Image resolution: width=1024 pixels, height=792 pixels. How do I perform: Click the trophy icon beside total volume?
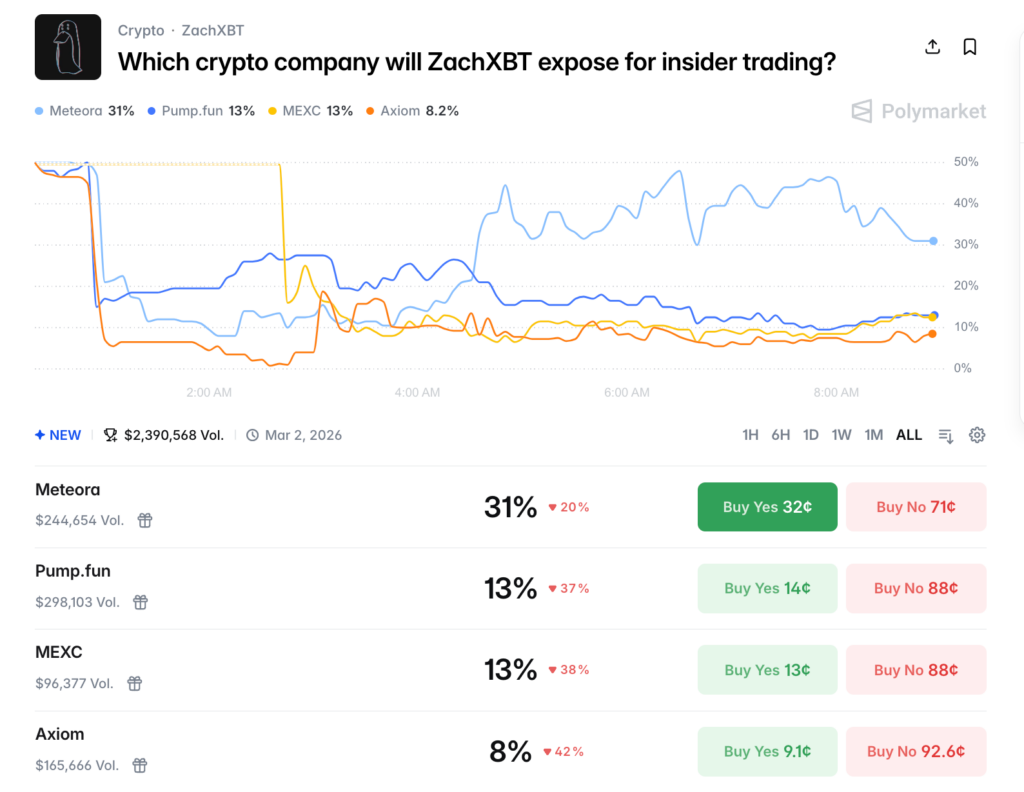(110, 435)
